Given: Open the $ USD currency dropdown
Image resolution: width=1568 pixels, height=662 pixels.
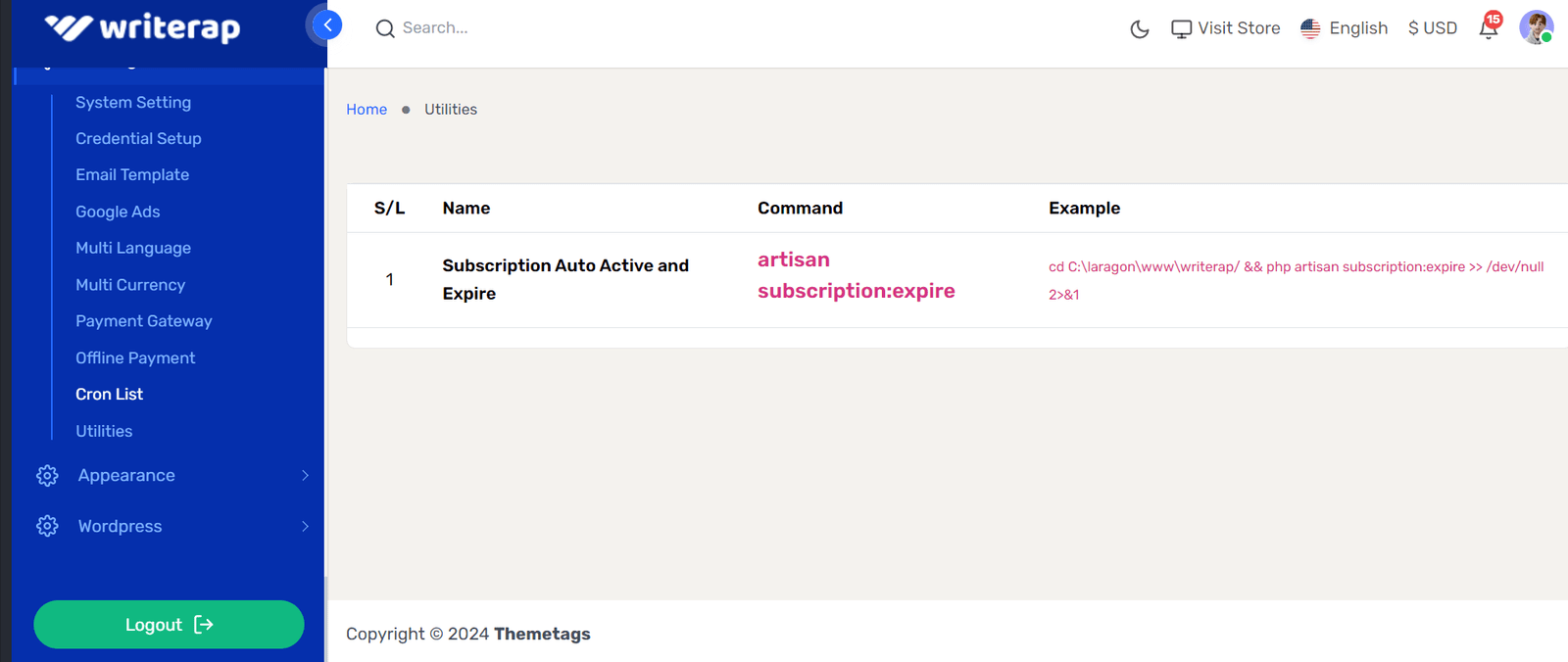Looking at the screenshot, I should (1433, 28).
